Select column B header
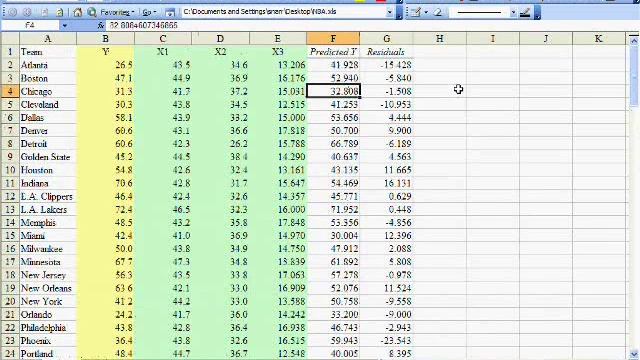This screenshot has height=360, width=640. [105, 39]
